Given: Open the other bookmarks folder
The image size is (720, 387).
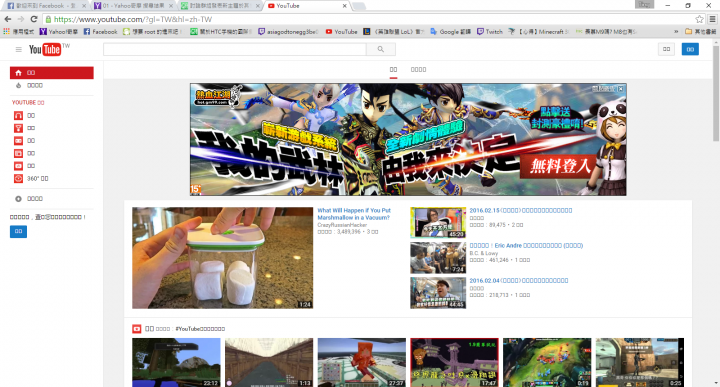Looking at the screenshot, I should click(700, 32).
